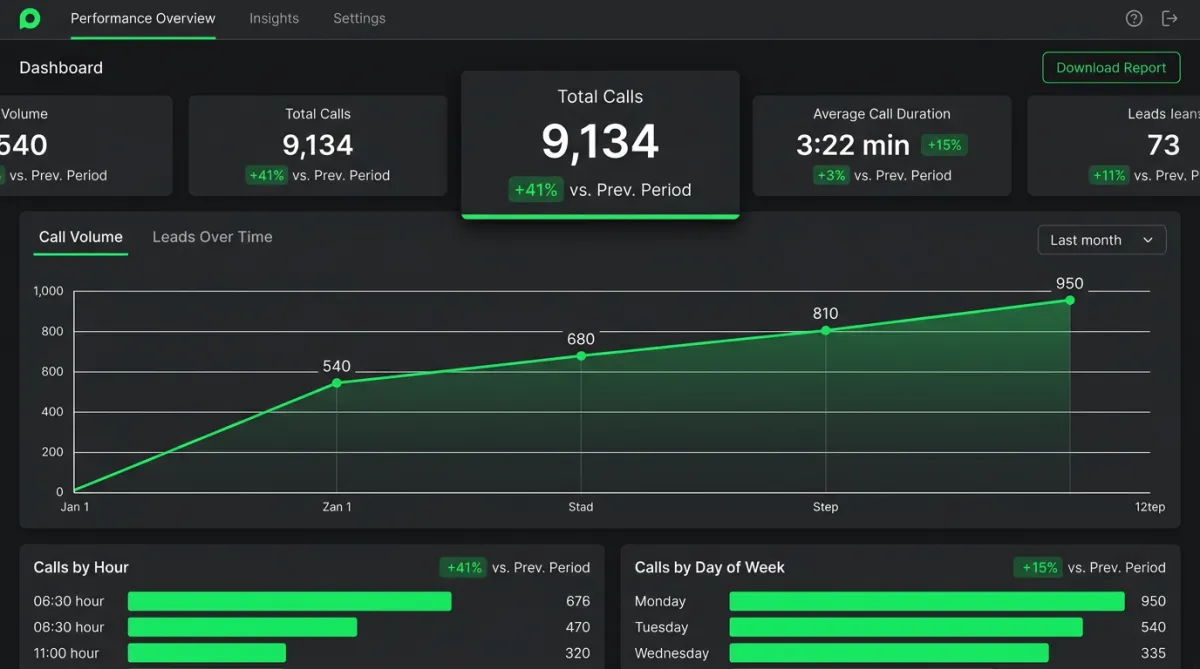The image size is (1200, 669).
Task: Click the Dashboard page title
Action: click(x=61, y=68)
